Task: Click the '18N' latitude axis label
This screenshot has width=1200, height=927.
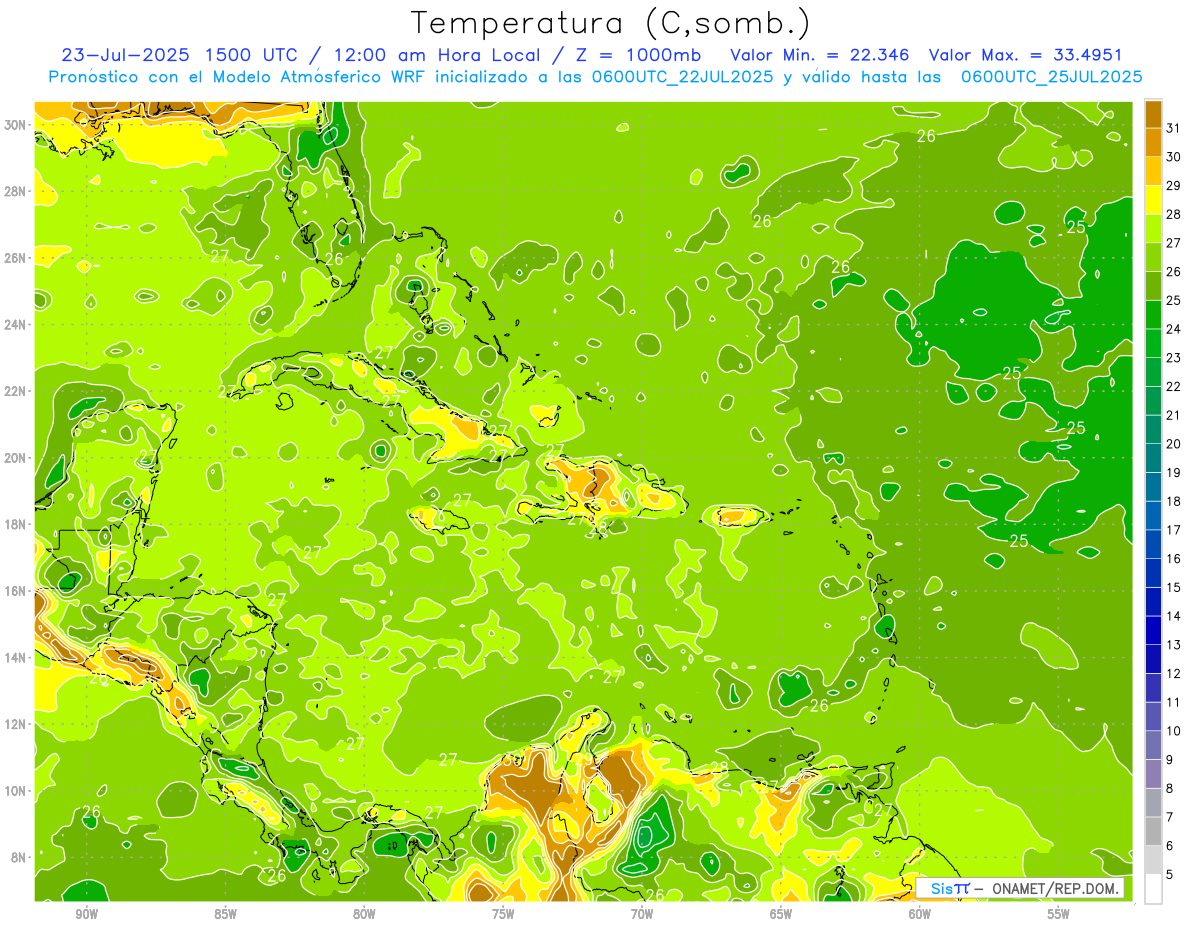Action: click(x=15, y=524)
